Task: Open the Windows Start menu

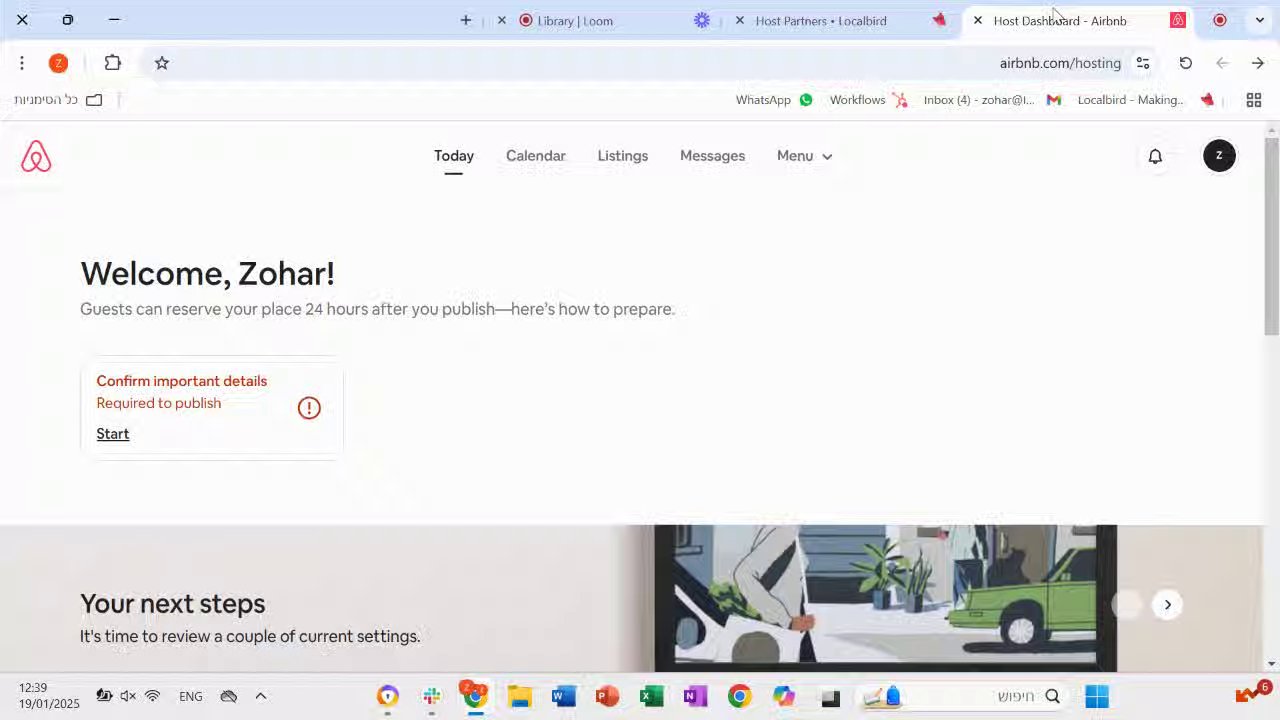Action: [x=1097, y=696]
